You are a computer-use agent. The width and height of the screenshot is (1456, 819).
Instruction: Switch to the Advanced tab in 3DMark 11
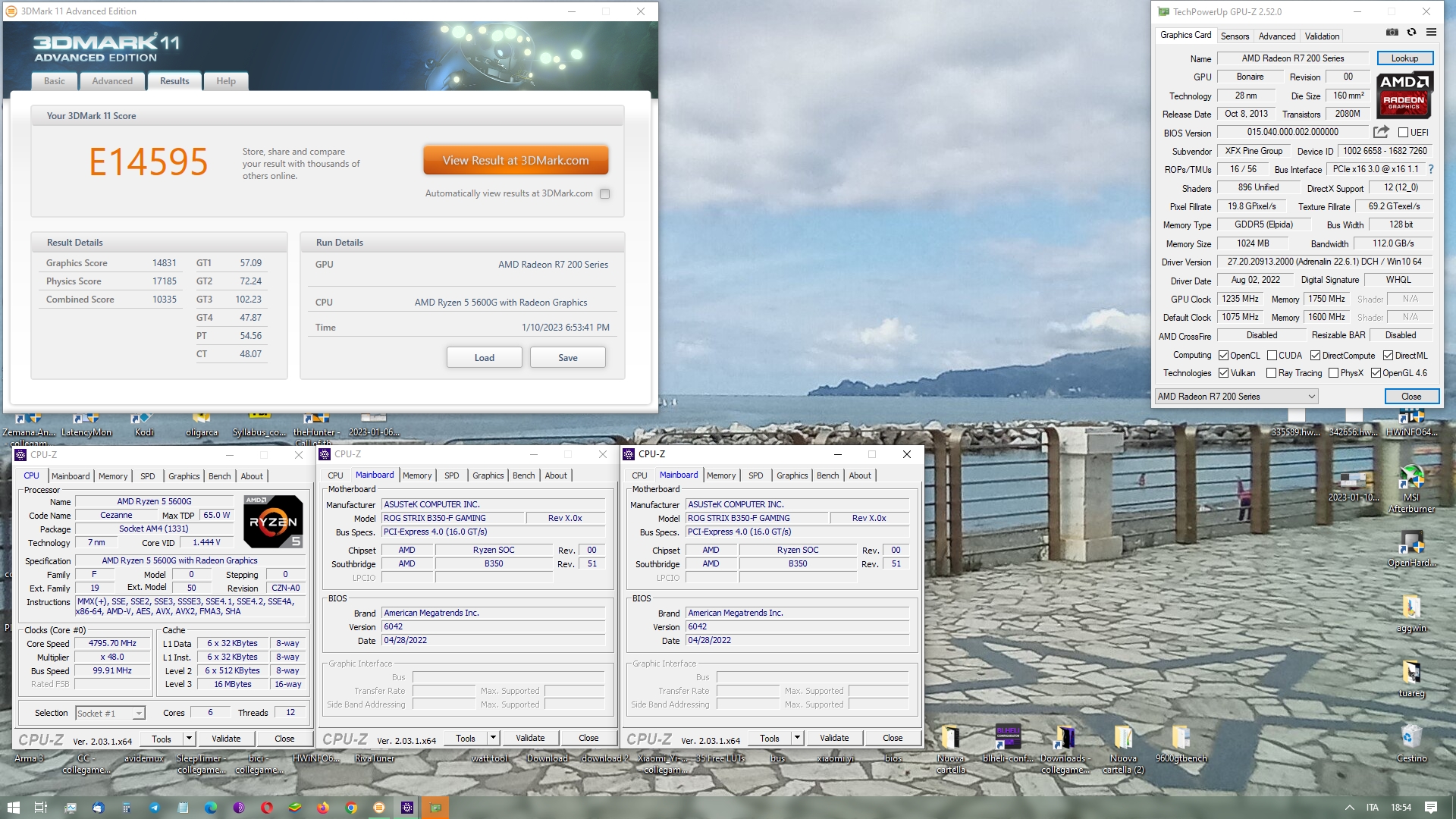pos(112,81)
